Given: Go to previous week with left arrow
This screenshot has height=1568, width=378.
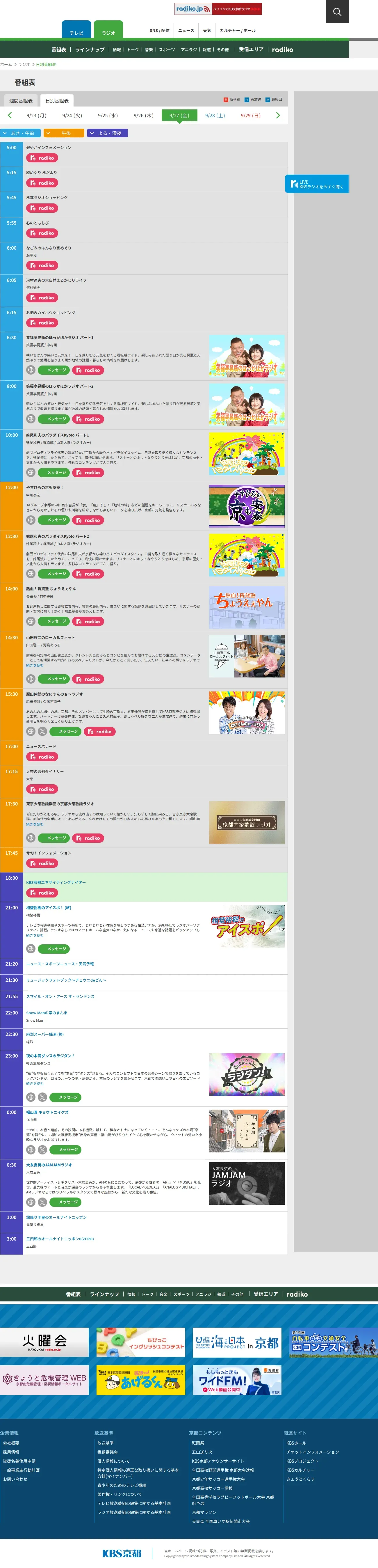Looking at the screenshot, I should pyautogui.click(x=9, y=115).
